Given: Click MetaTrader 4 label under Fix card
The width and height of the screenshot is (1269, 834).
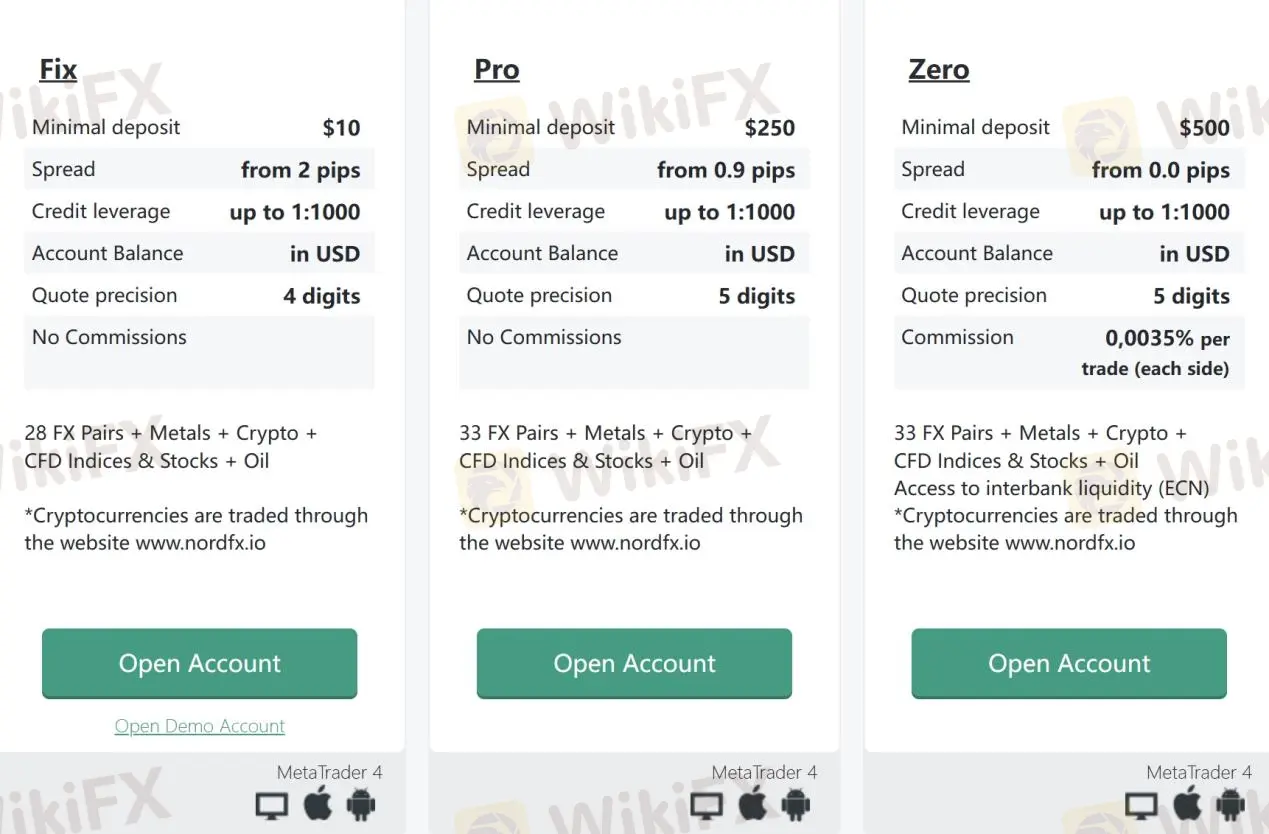Looking at the screenshot, I should [329, 772].
